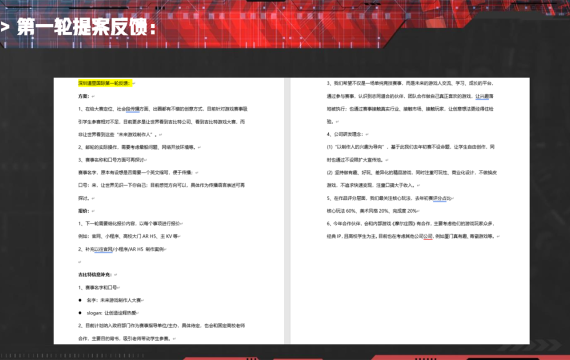Click the yellow highlighted document heading
570x360 pixels.
coord(105,83)
